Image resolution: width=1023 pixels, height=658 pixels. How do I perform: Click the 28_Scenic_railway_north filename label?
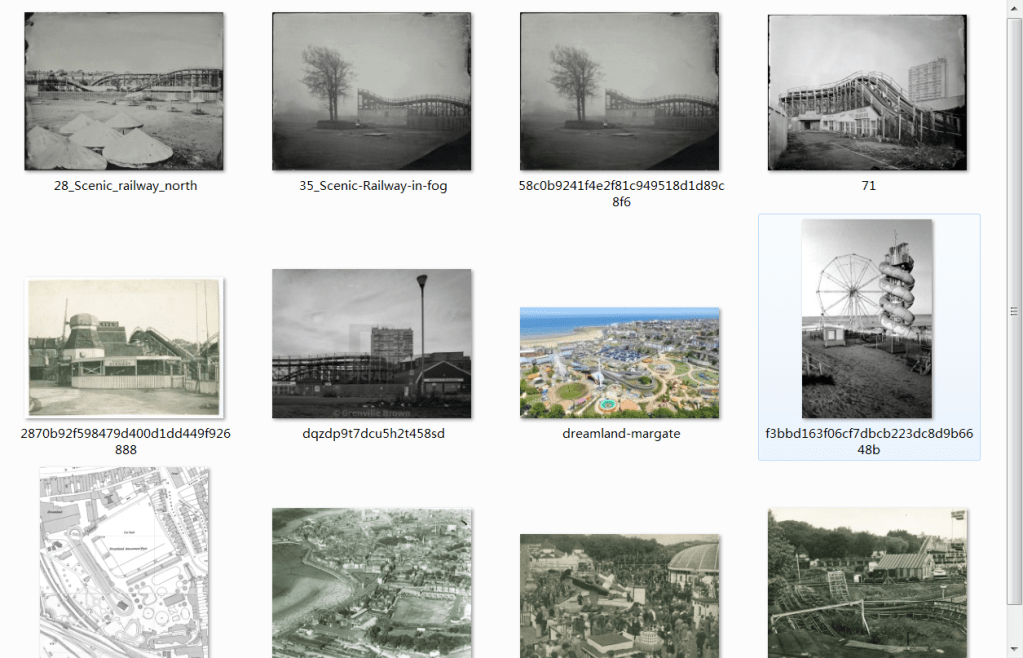pyautogui.click(x=125, y=186)
